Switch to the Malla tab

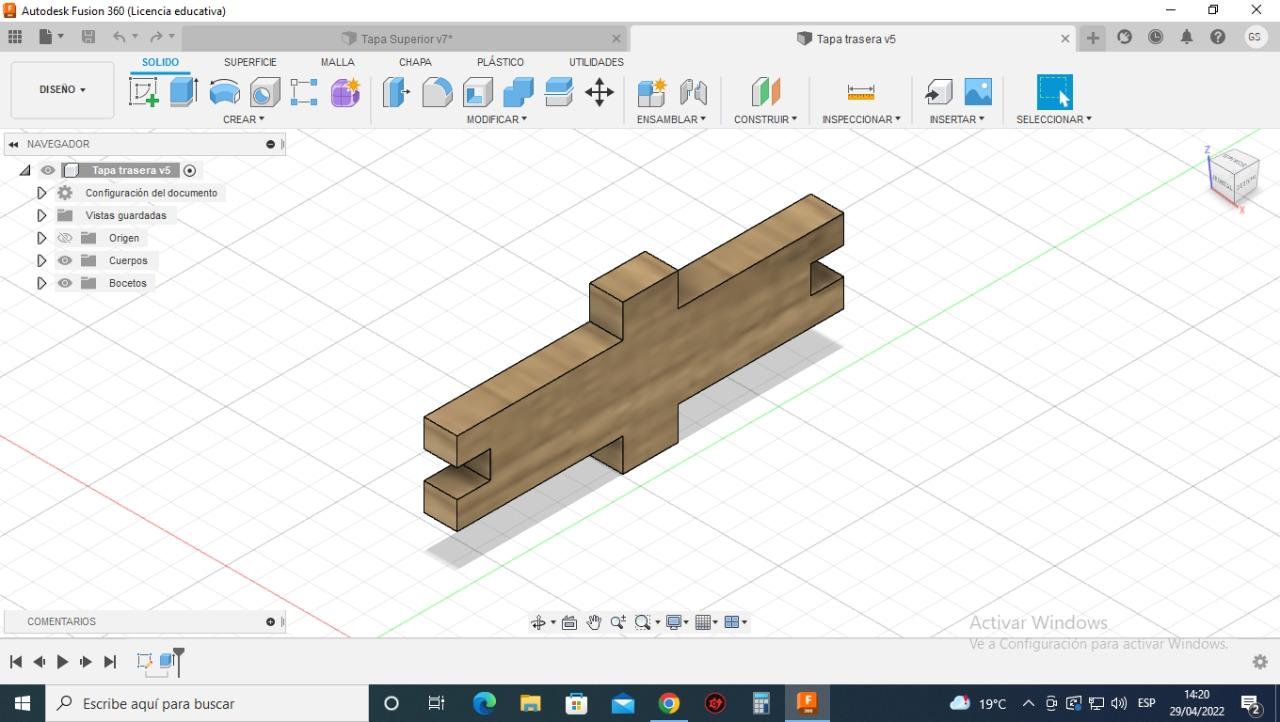pos(337,62)
